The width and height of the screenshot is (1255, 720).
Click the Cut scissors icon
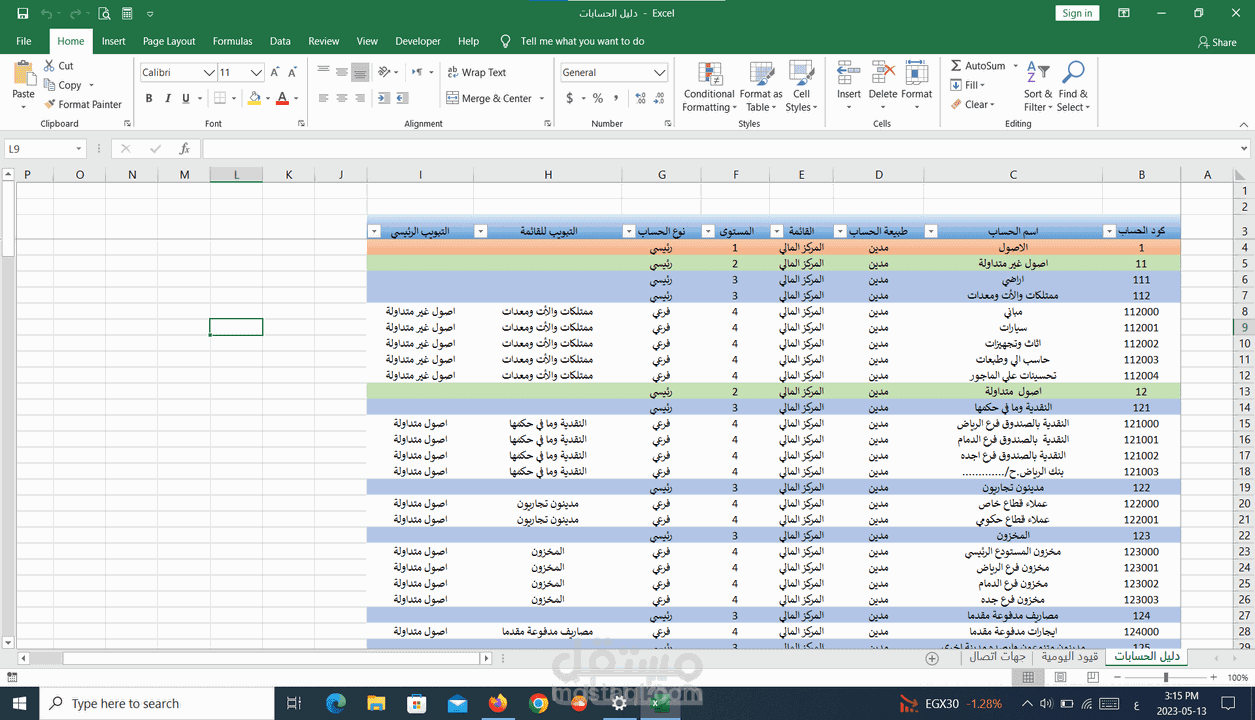coord(50,66)
